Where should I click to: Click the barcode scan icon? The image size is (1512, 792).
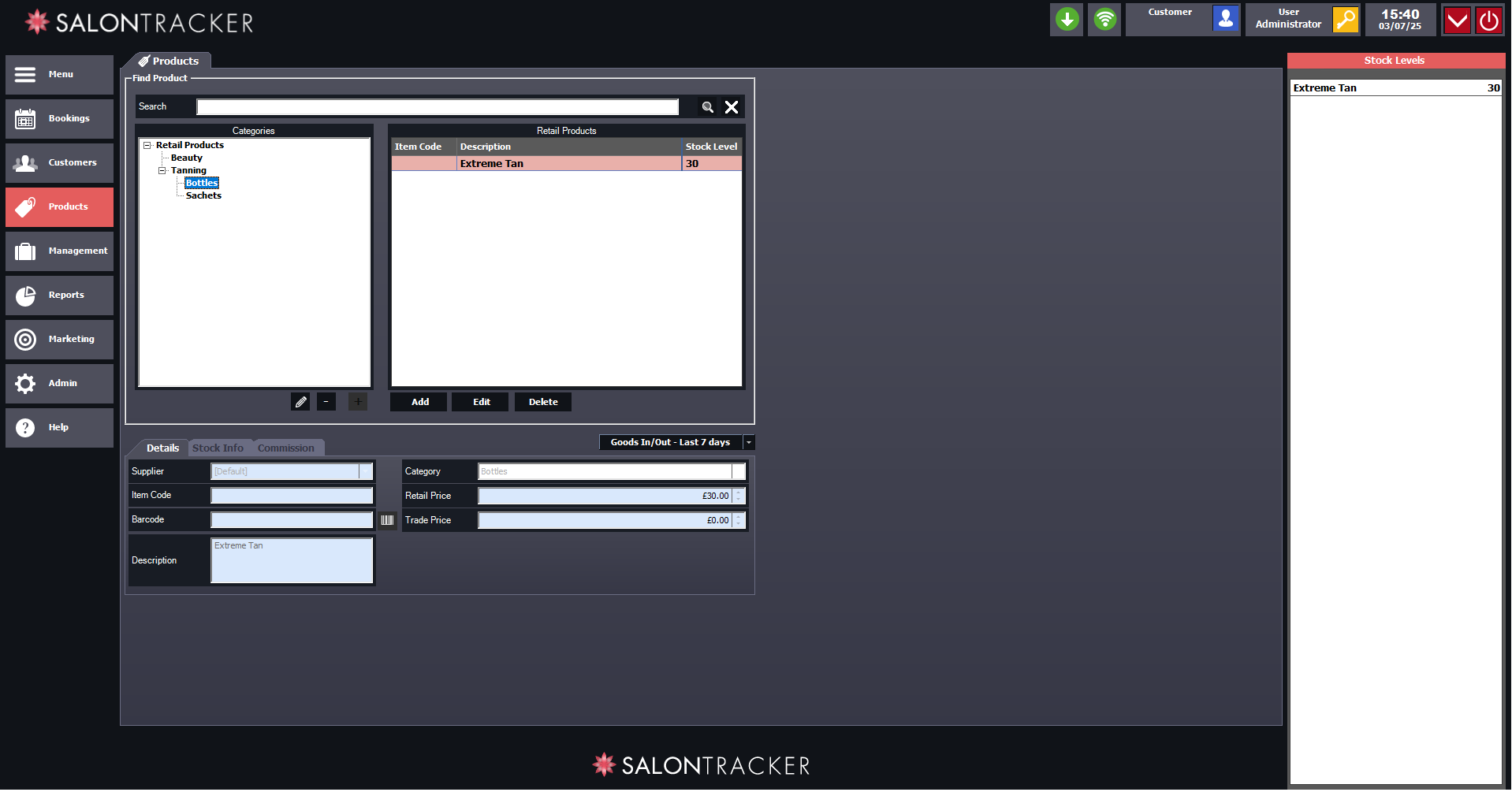click(387, 520)
